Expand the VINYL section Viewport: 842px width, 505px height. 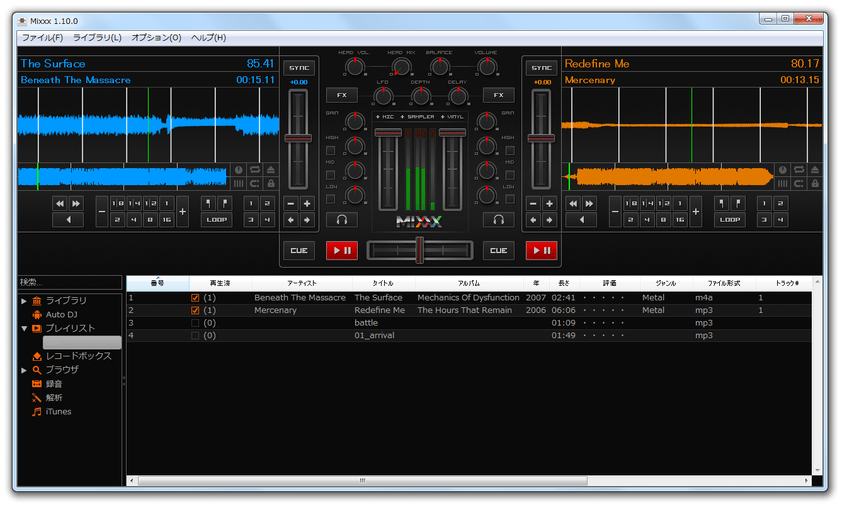[x=452, y=117]
